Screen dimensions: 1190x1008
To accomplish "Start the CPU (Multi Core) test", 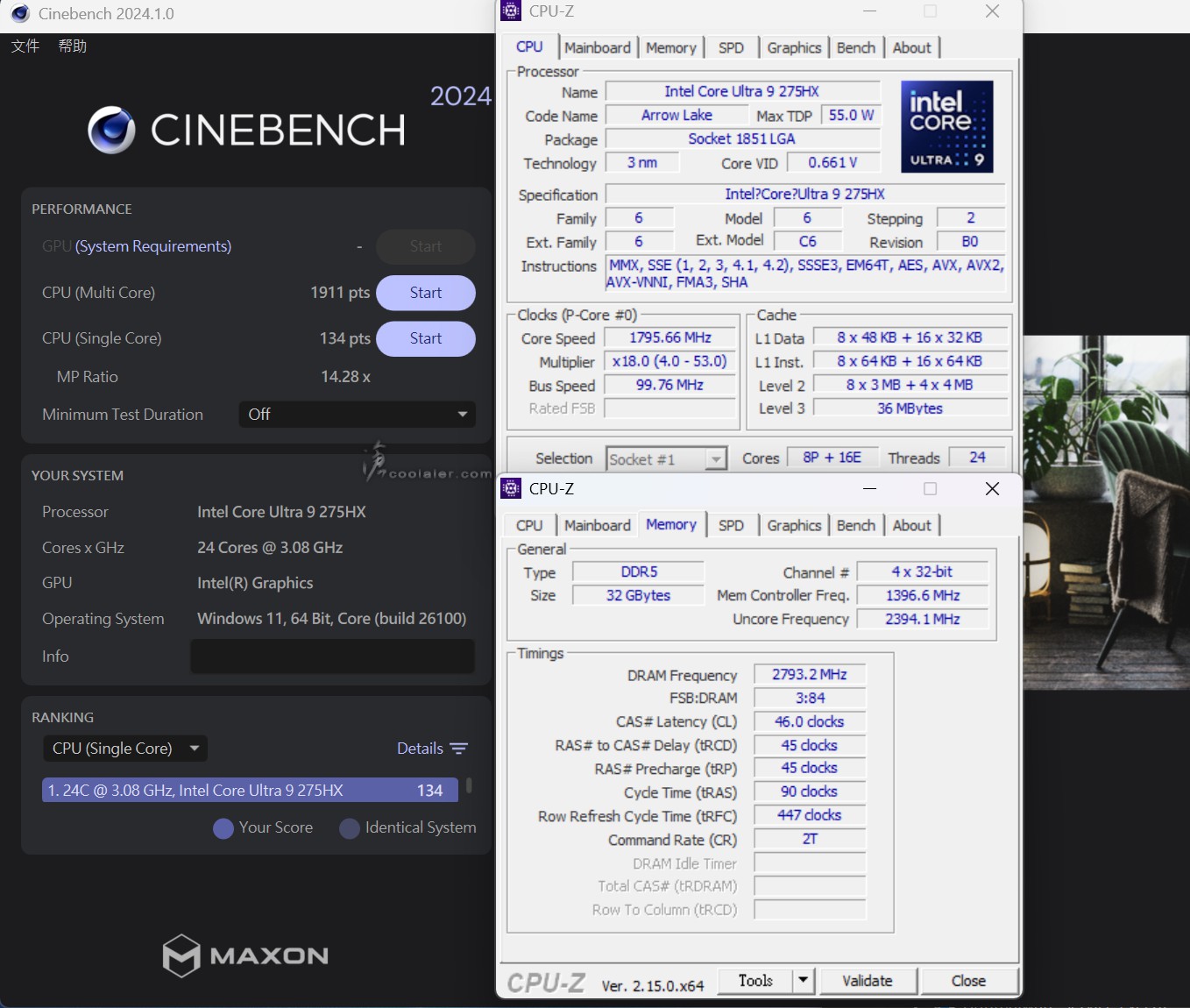I will 426,293.
